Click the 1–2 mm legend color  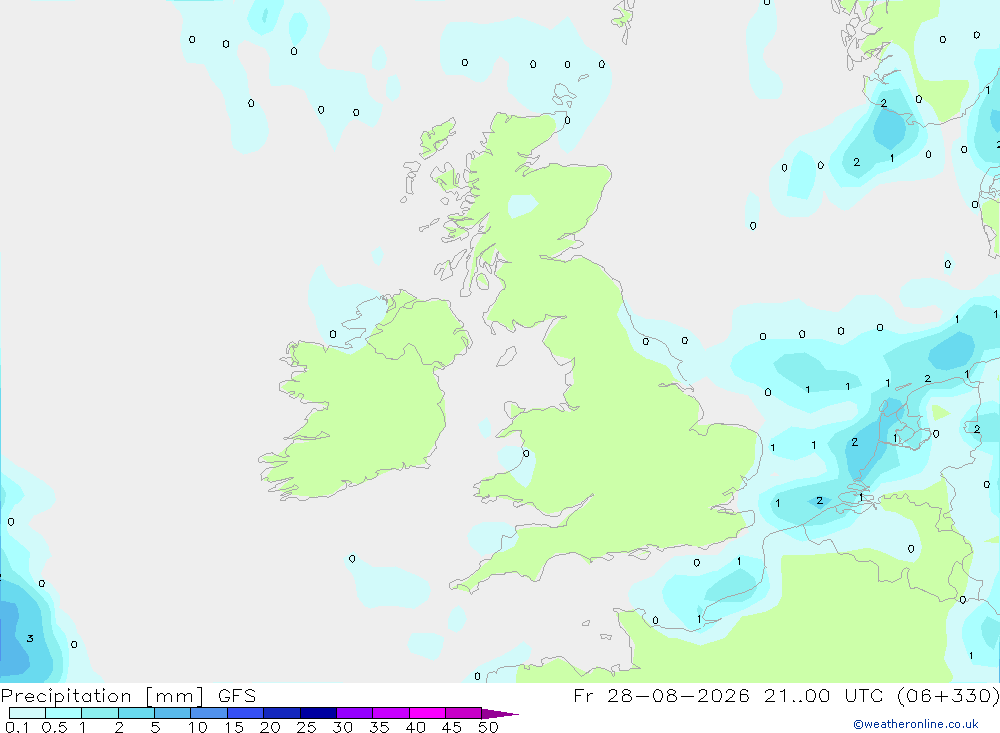[100, 713]
